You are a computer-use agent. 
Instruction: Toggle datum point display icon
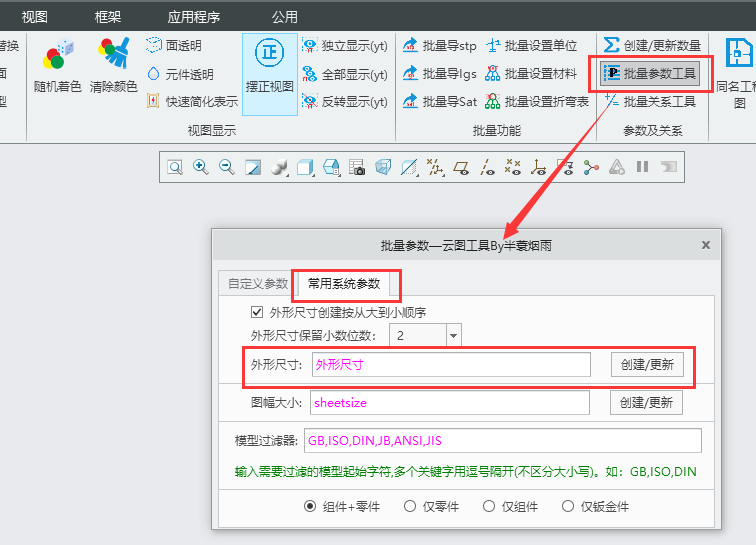513,167
